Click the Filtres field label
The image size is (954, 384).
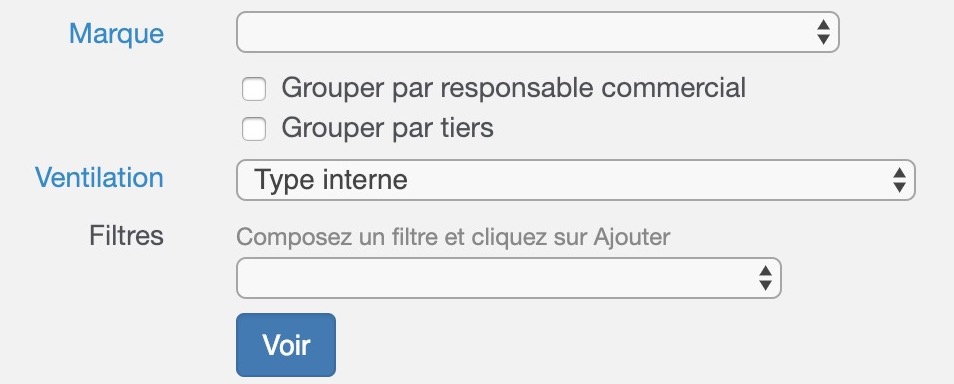[x=127, y=235]
